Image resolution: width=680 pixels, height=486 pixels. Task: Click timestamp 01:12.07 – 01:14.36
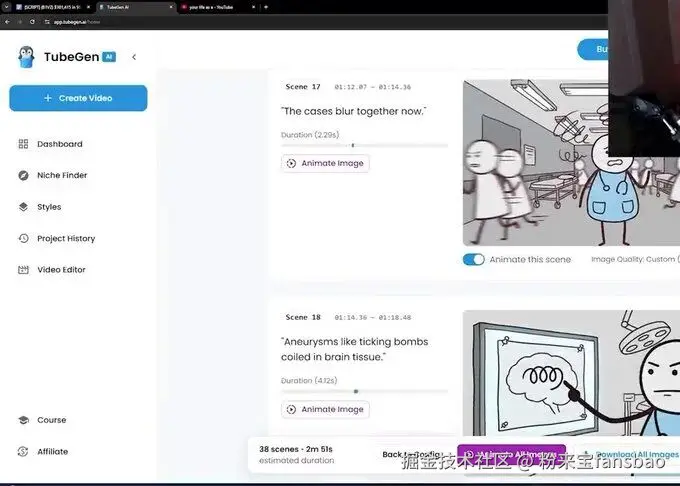tap(373, 87)
